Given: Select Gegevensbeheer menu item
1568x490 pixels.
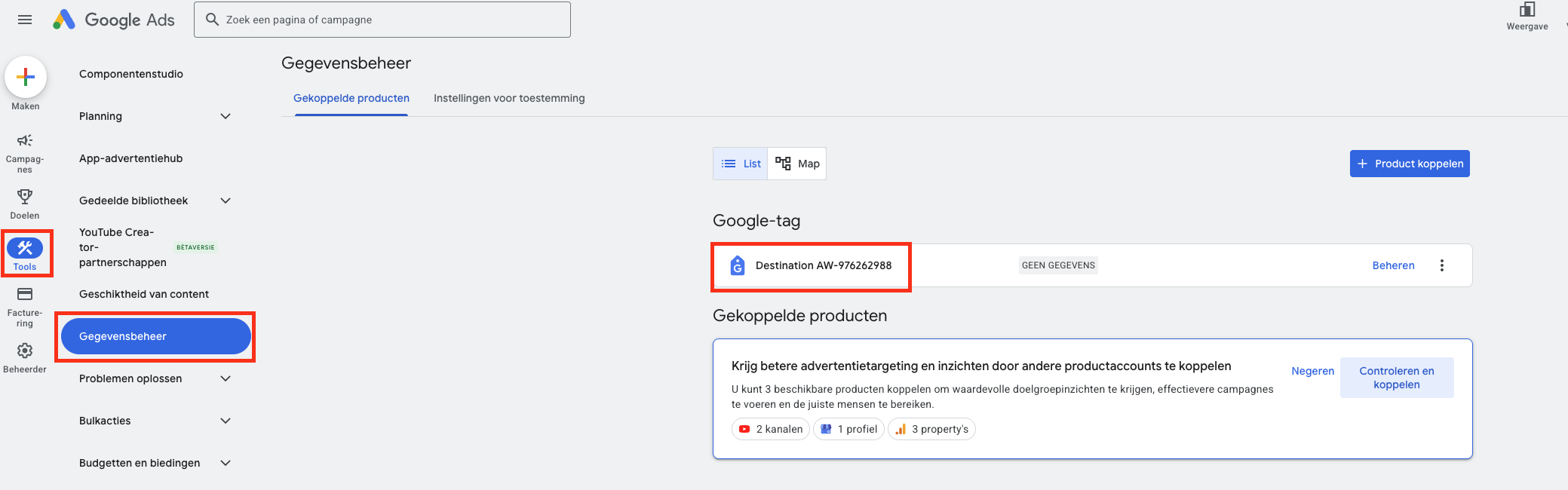Looking at the screenshot, I should [155, 336].
